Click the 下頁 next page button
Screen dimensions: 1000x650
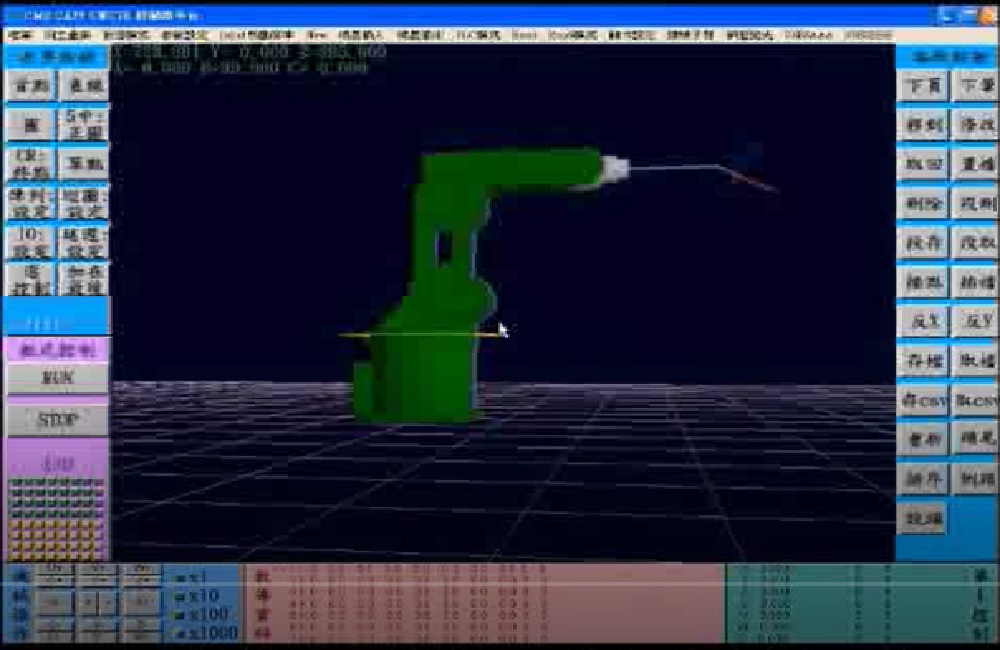922,85
